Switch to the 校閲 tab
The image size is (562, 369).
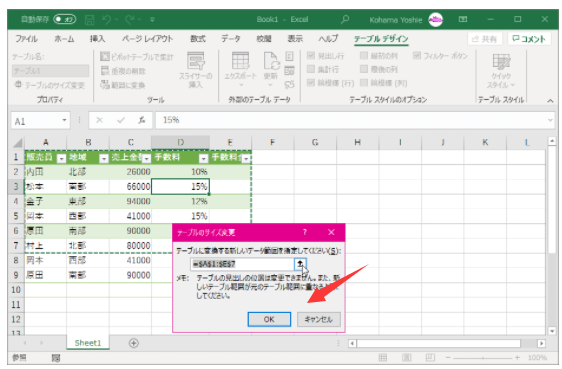[x=263, y=39]
